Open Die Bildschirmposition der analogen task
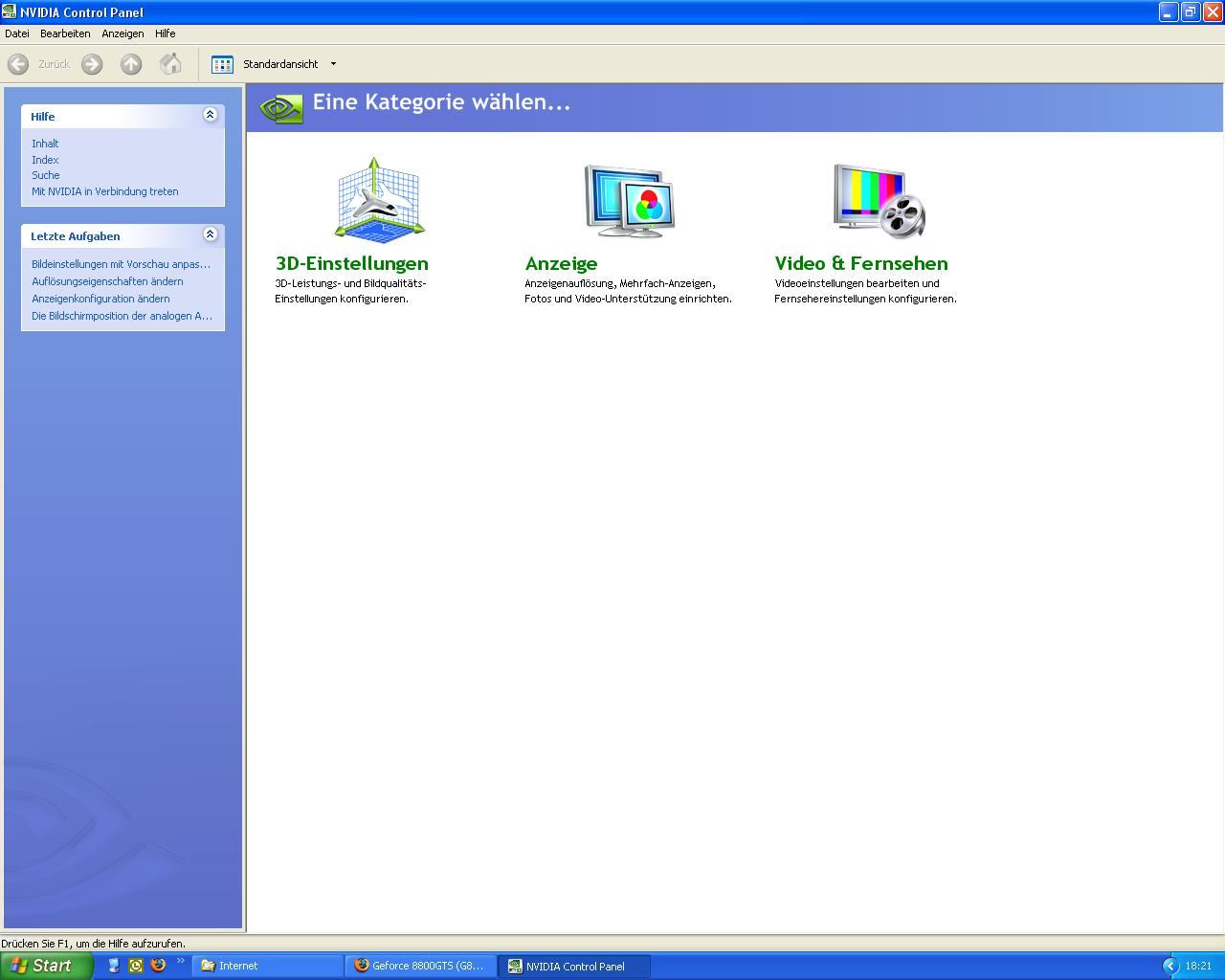Image resolution: width=1225 pixels, height=980 pixels. [122, 316]
